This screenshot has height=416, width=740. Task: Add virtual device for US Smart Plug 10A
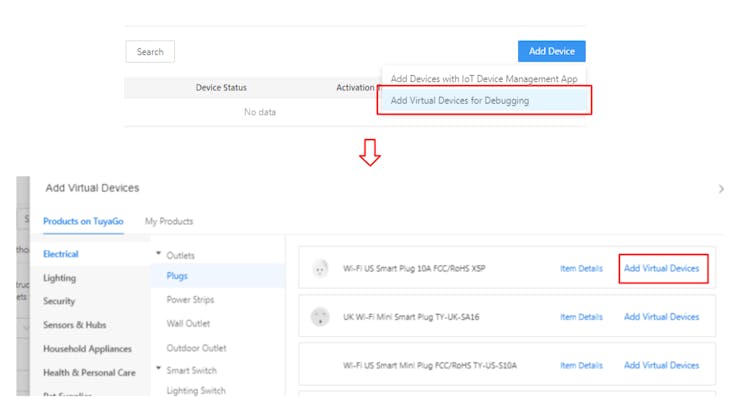tap(661, 268)
